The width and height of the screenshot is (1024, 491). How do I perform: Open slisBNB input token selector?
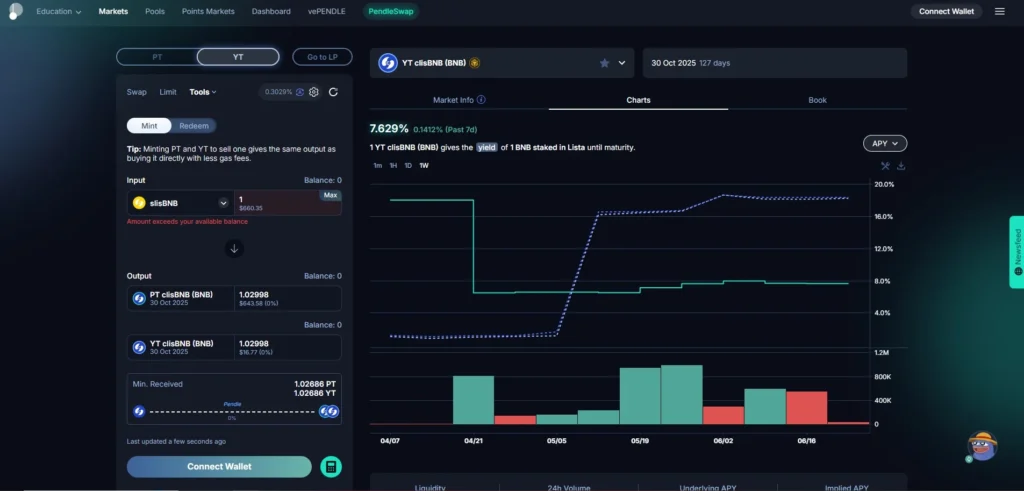(181, 203)
